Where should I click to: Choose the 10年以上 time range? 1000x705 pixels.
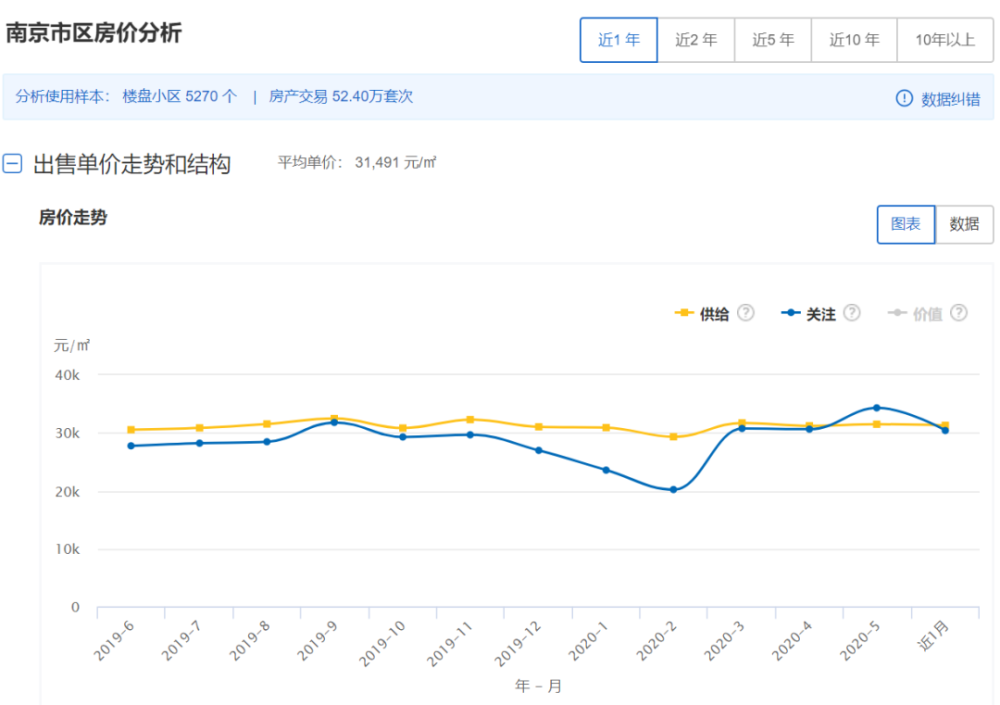pyautogui.click(x=945, y=40)
